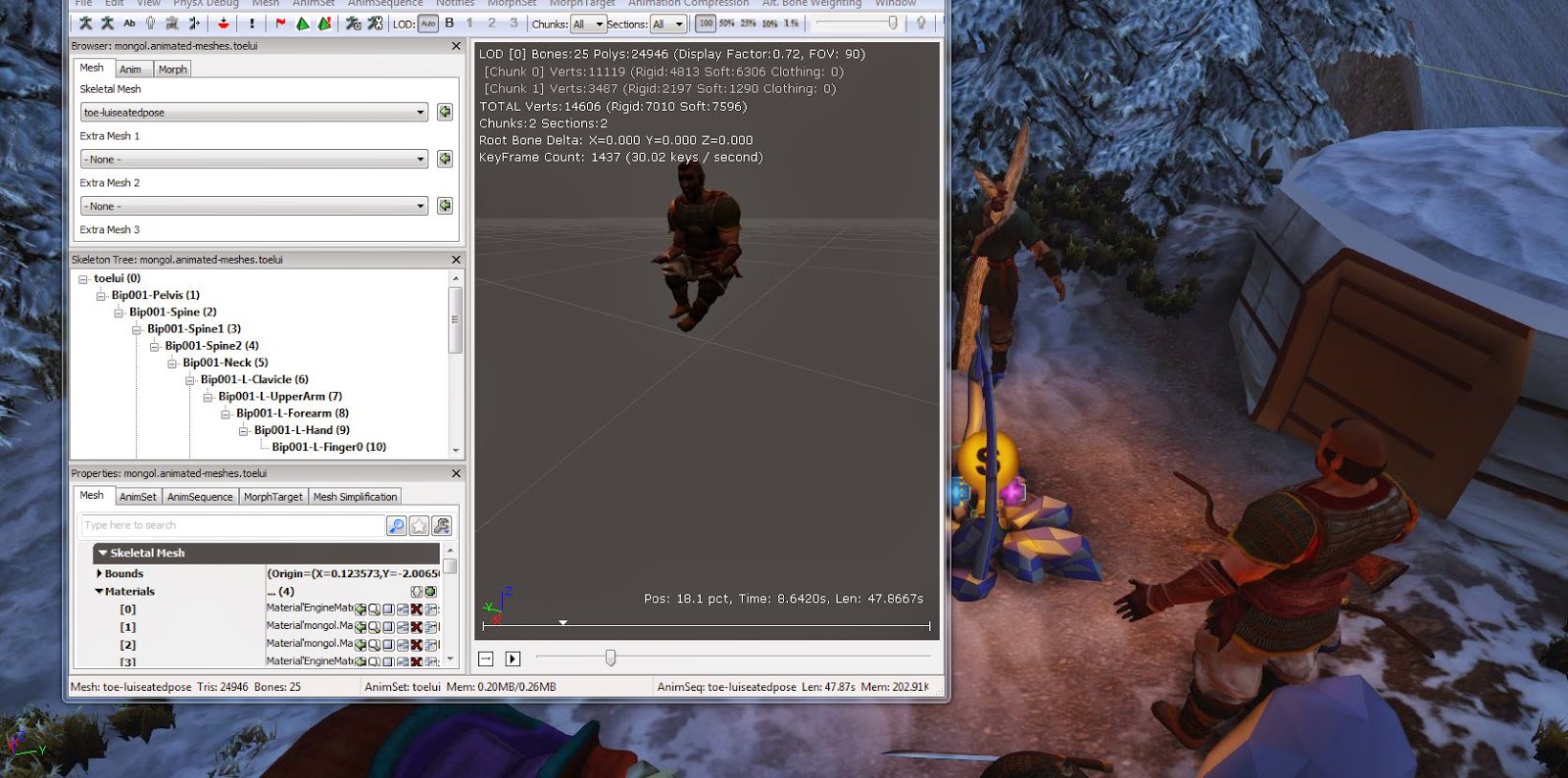The height and width of the screenshot is (778, 1568).
Task: Select LOD level 2 button
Action: pos(492,23)
